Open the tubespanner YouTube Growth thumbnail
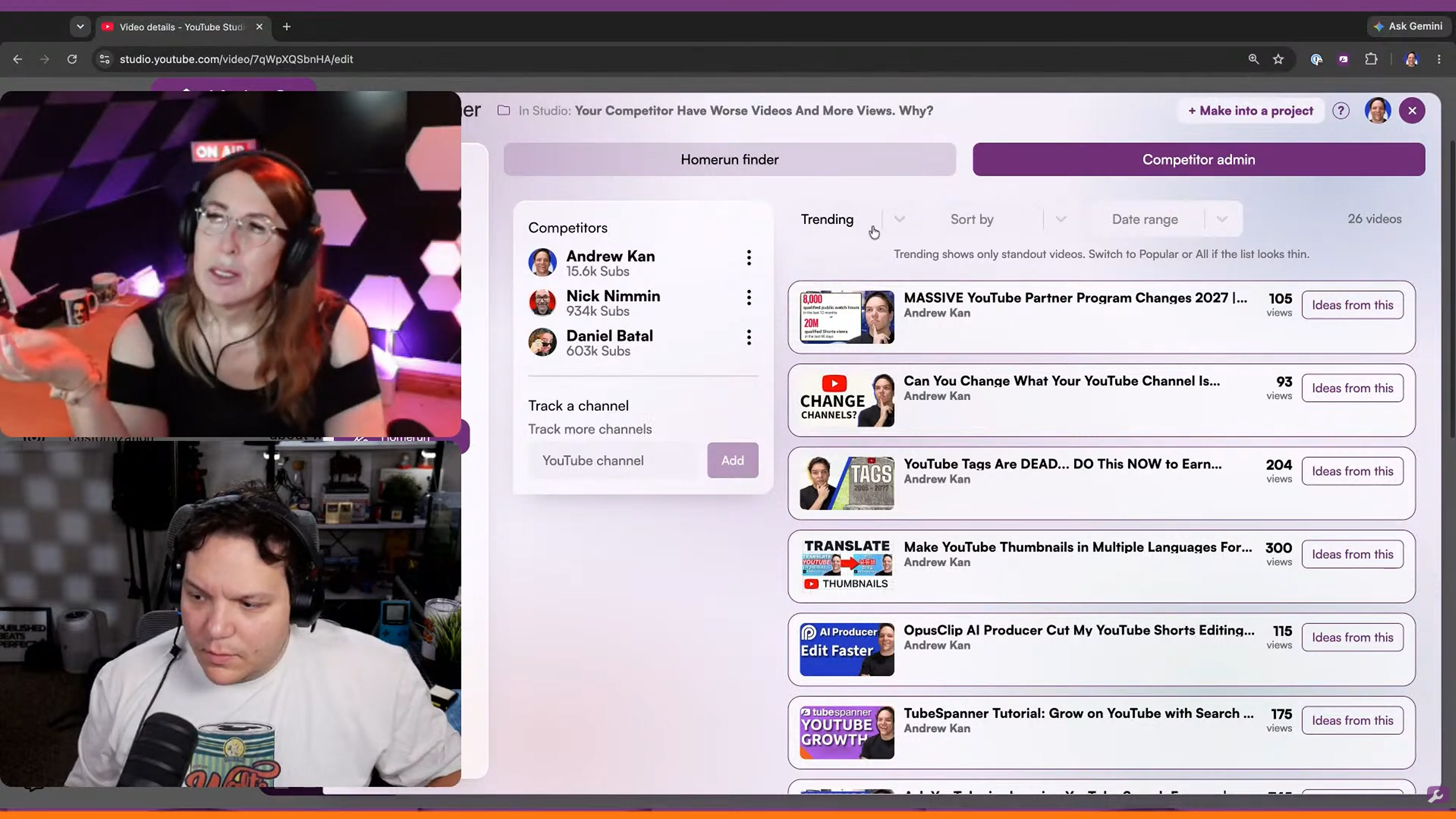This screenshot has width=1456, height=819. [847, 732]
